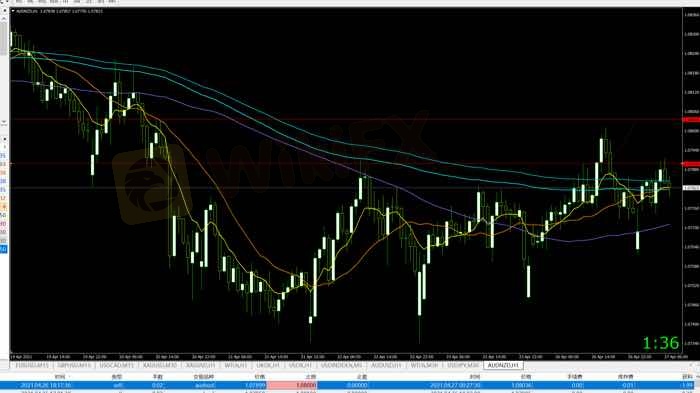
Task: Click the pink stop-loss cell in the order row
Action: [x=292, y=385]
